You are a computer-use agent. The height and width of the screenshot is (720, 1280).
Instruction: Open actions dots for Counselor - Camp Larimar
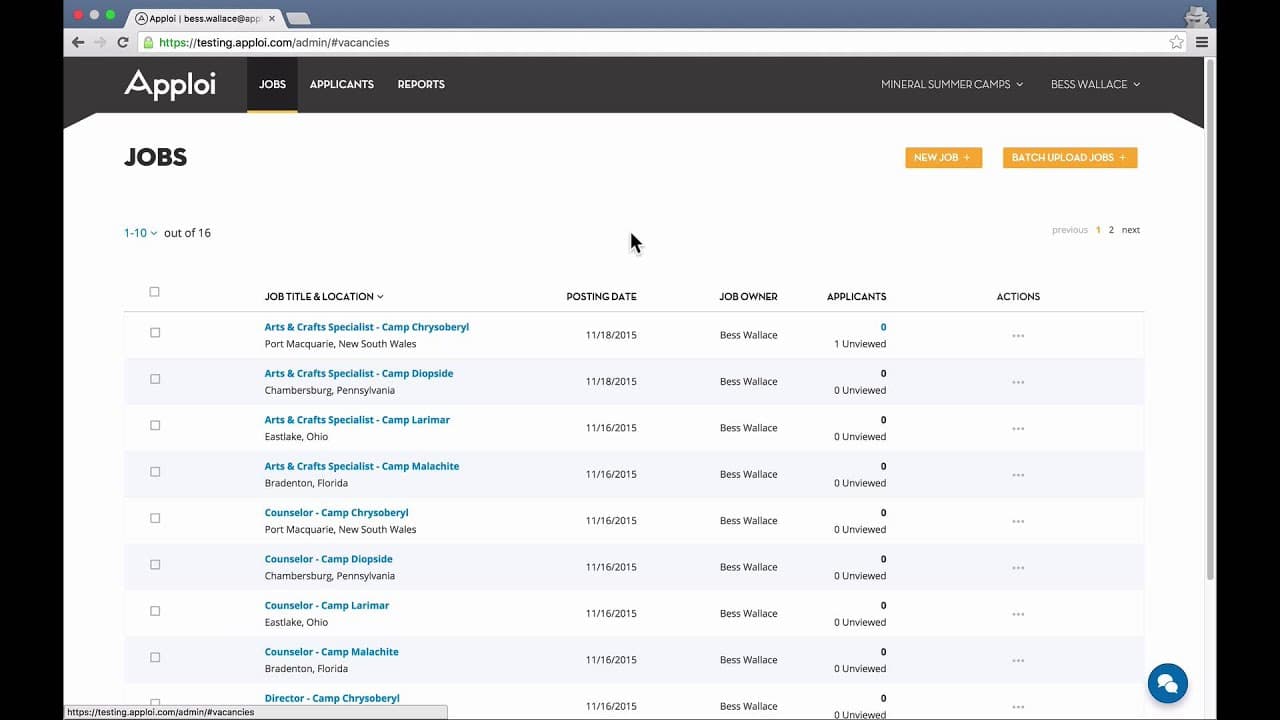click(x=1018, y=614)
